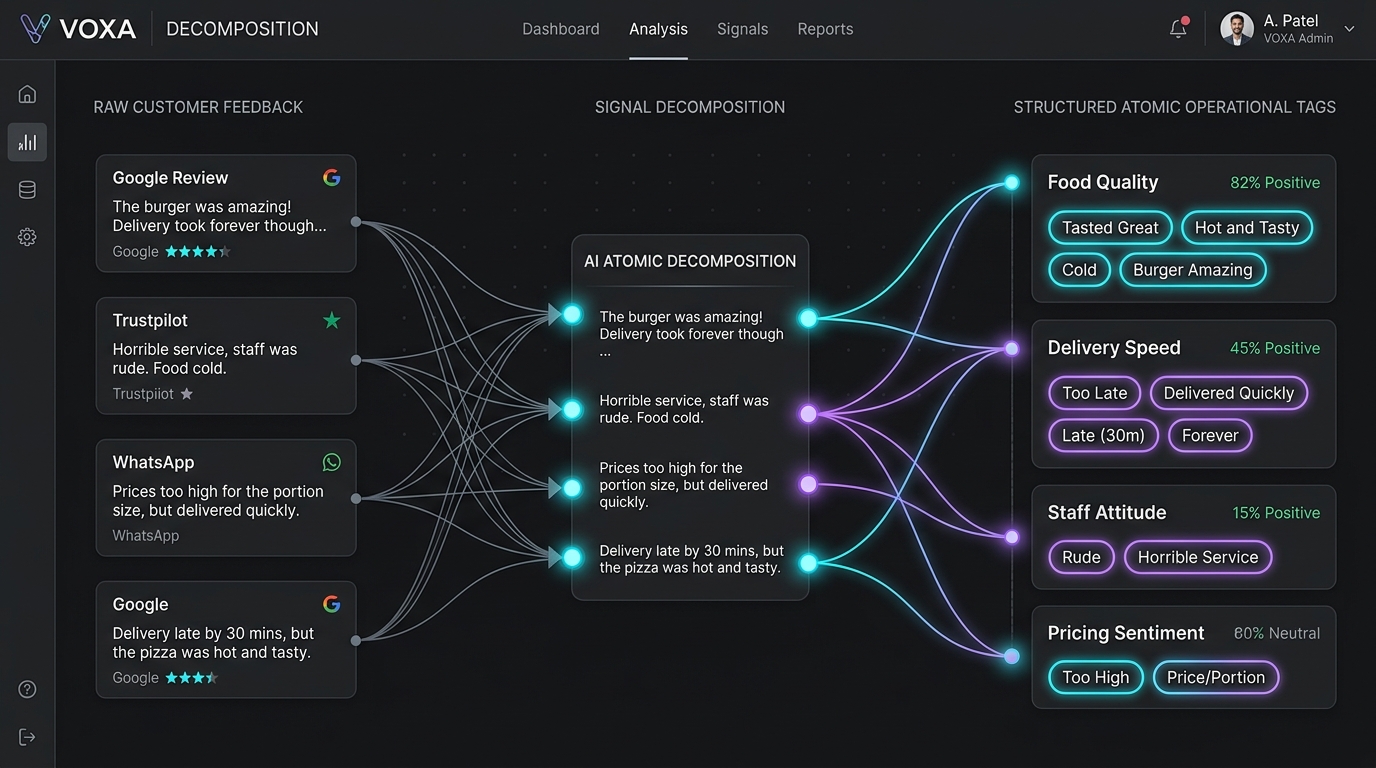Image resolution: width=1376 pixels, height=768 pixels.
Task: Click the Too Late tag
Action: coord(1095,393)
